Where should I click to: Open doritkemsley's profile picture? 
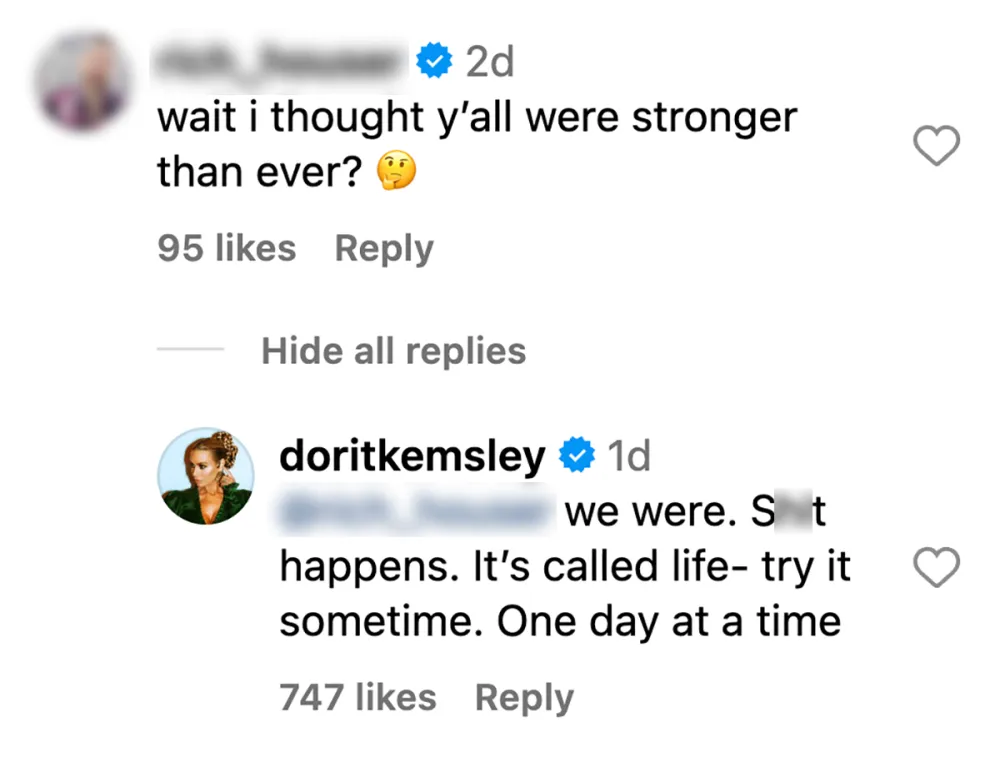coord(206,477)
